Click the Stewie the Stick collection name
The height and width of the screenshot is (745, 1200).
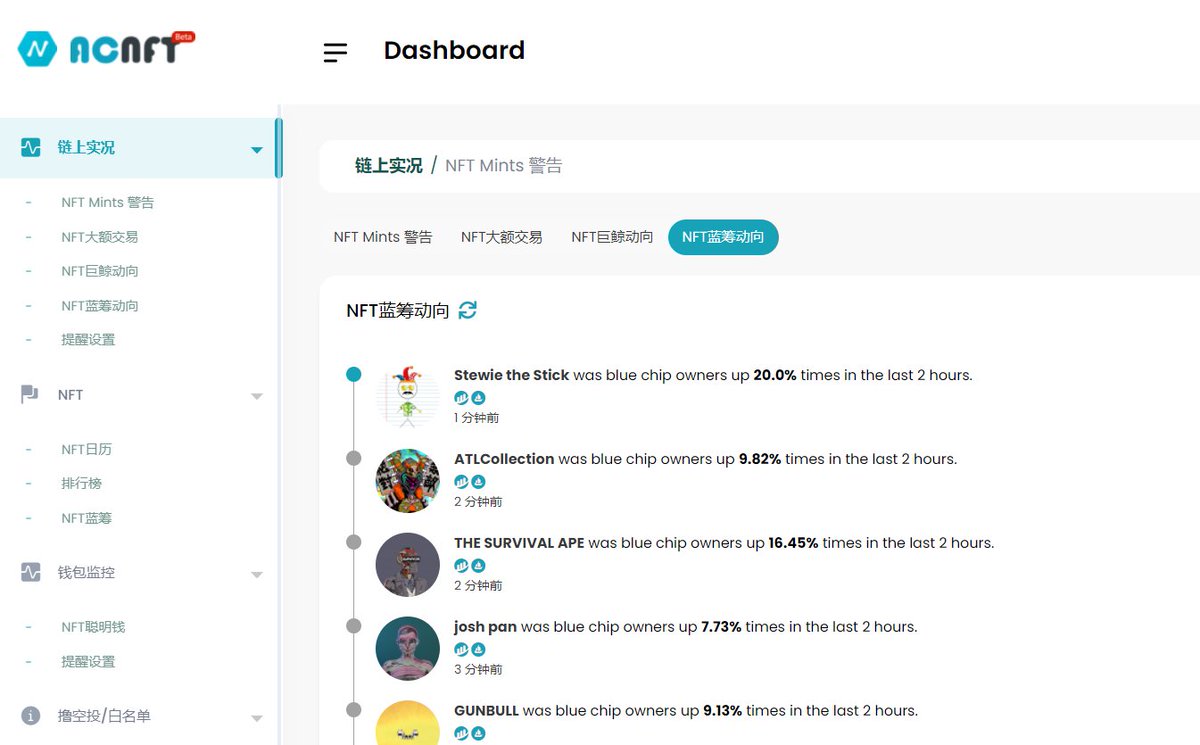point(511,375)
